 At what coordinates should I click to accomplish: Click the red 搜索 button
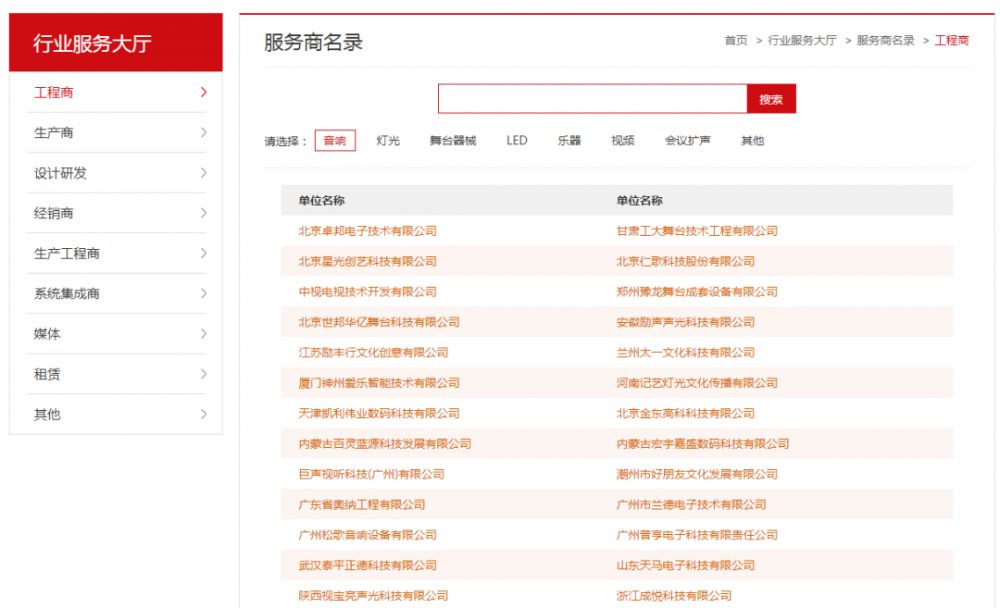[771, 99]
